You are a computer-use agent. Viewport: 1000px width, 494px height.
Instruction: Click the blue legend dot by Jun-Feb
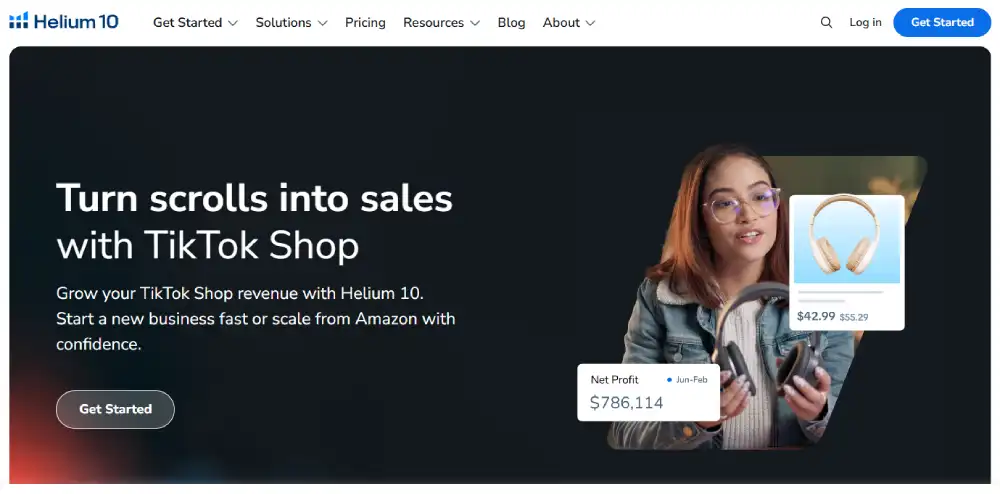coord(669,380)
